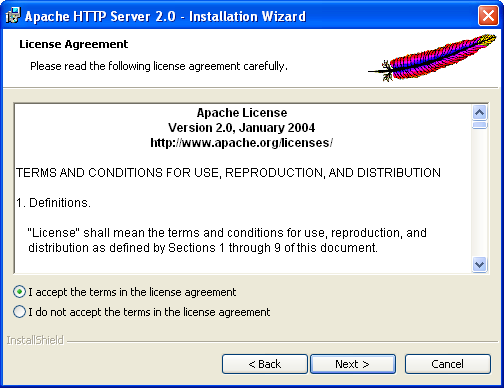Click the 1. Definitions line in license
Viewport: 504px width, 388px height.
[53, 203]
